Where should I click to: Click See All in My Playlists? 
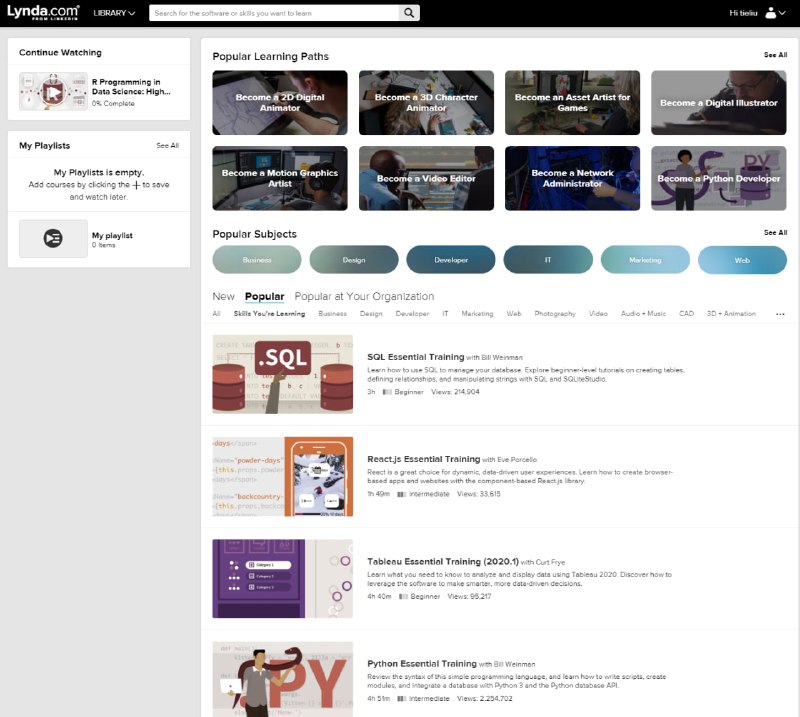[x=167, y=145]
